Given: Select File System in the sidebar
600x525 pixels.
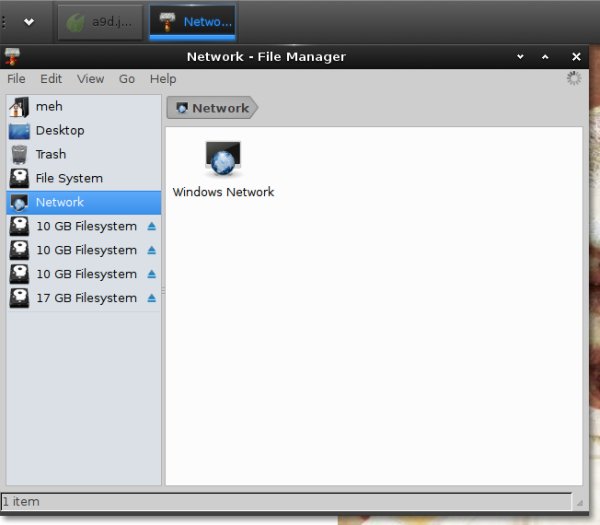Looking at the screenshot, I should pyautogui.click(x=68, y=178).
